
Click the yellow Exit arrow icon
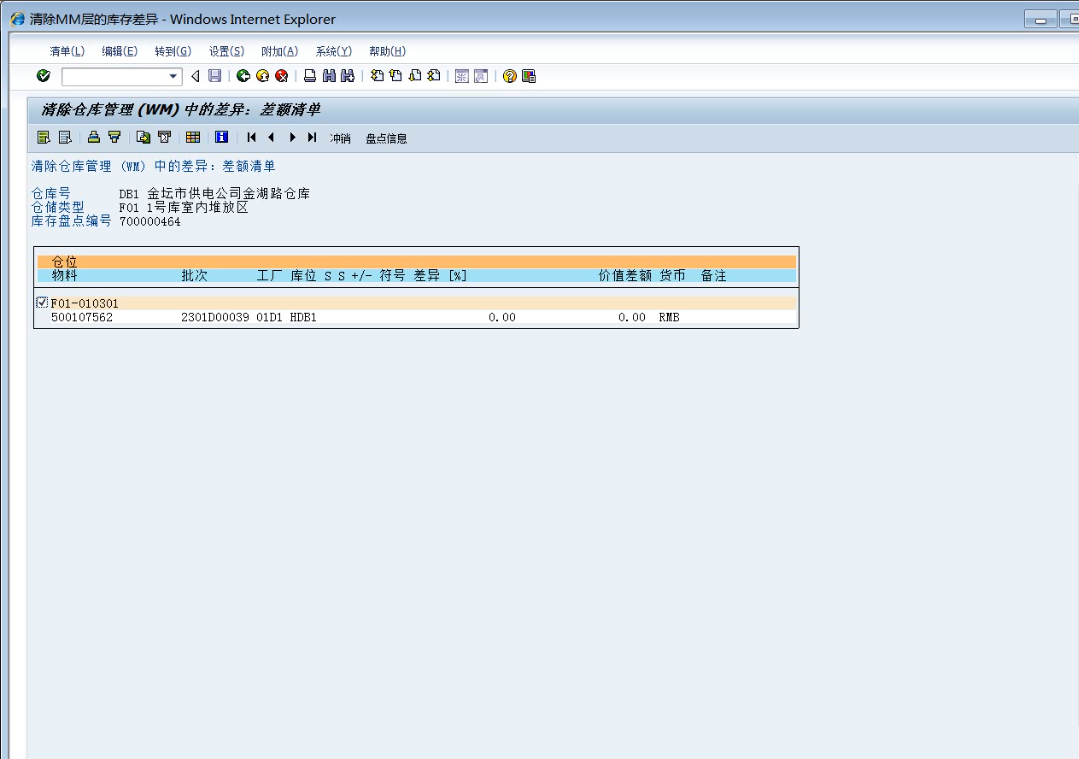click(x=263, y=76)
